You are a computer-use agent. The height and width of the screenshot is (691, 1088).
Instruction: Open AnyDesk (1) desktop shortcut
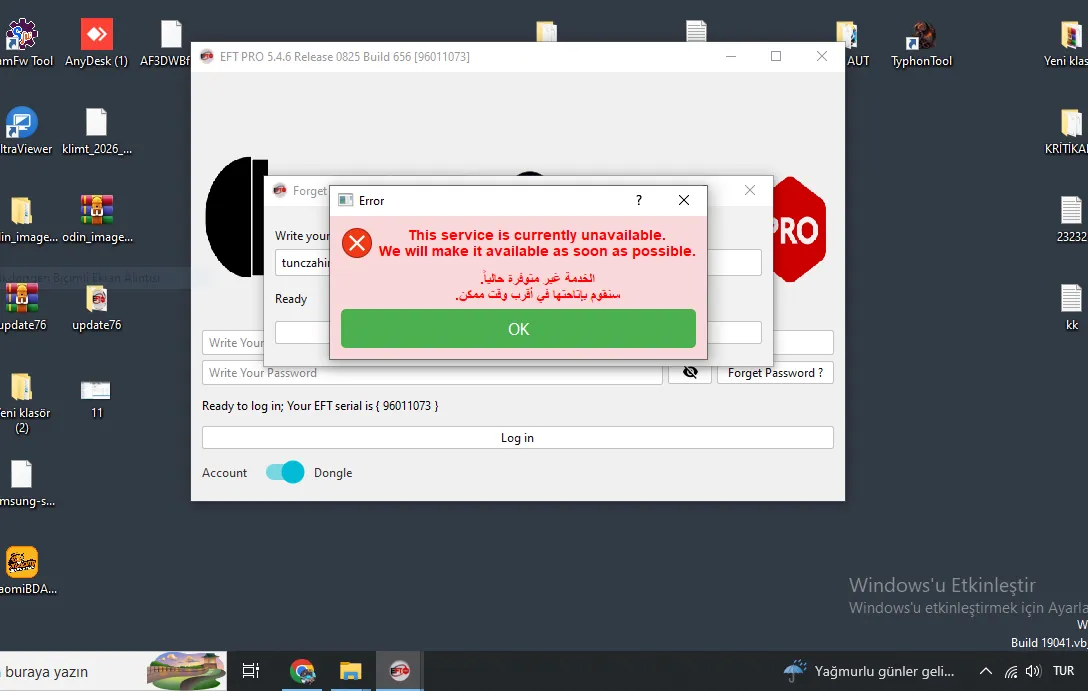96,43
